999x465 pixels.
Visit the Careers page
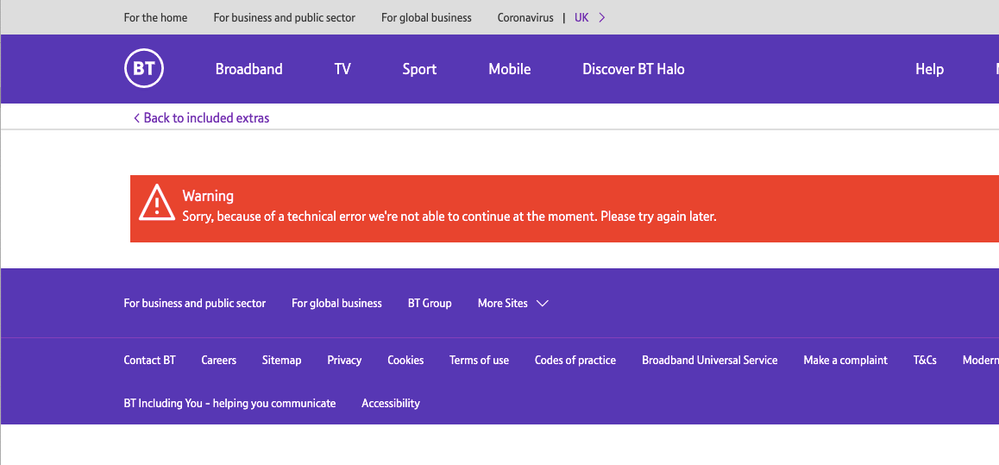(218, 360)
